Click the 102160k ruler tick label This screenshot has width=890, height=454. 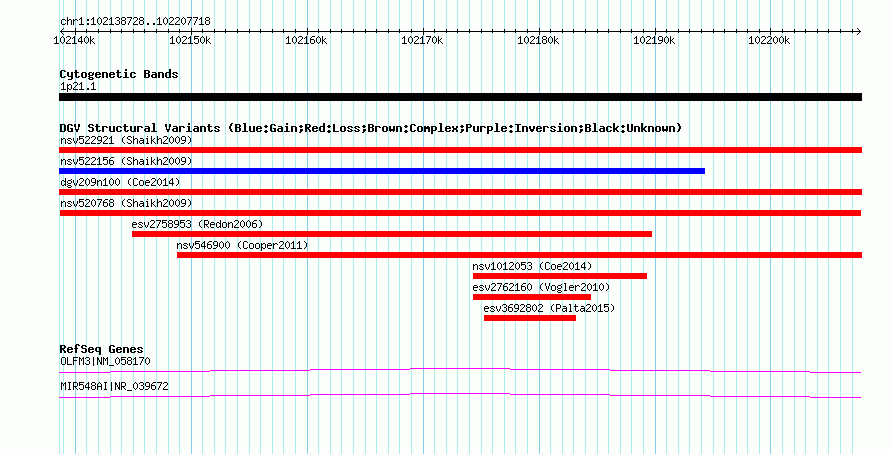[306, 40]
